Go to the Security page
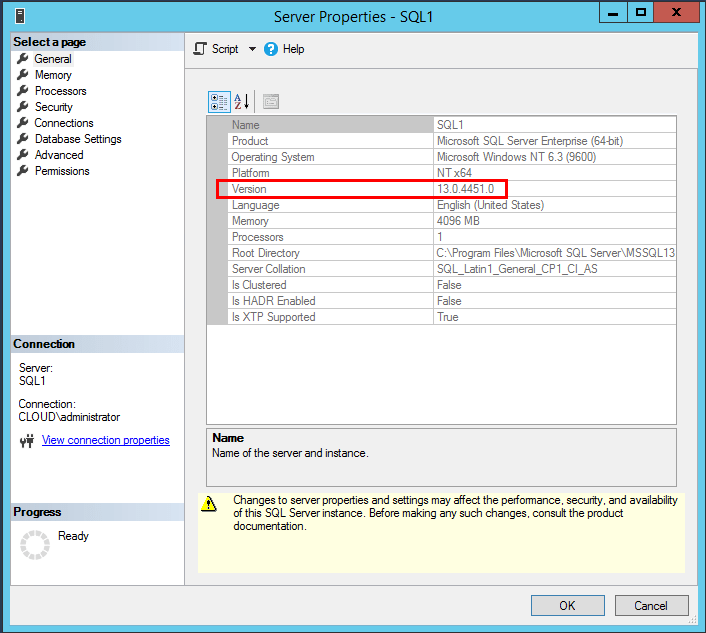This screenshot has width=706, height=633. pos(54,107)
